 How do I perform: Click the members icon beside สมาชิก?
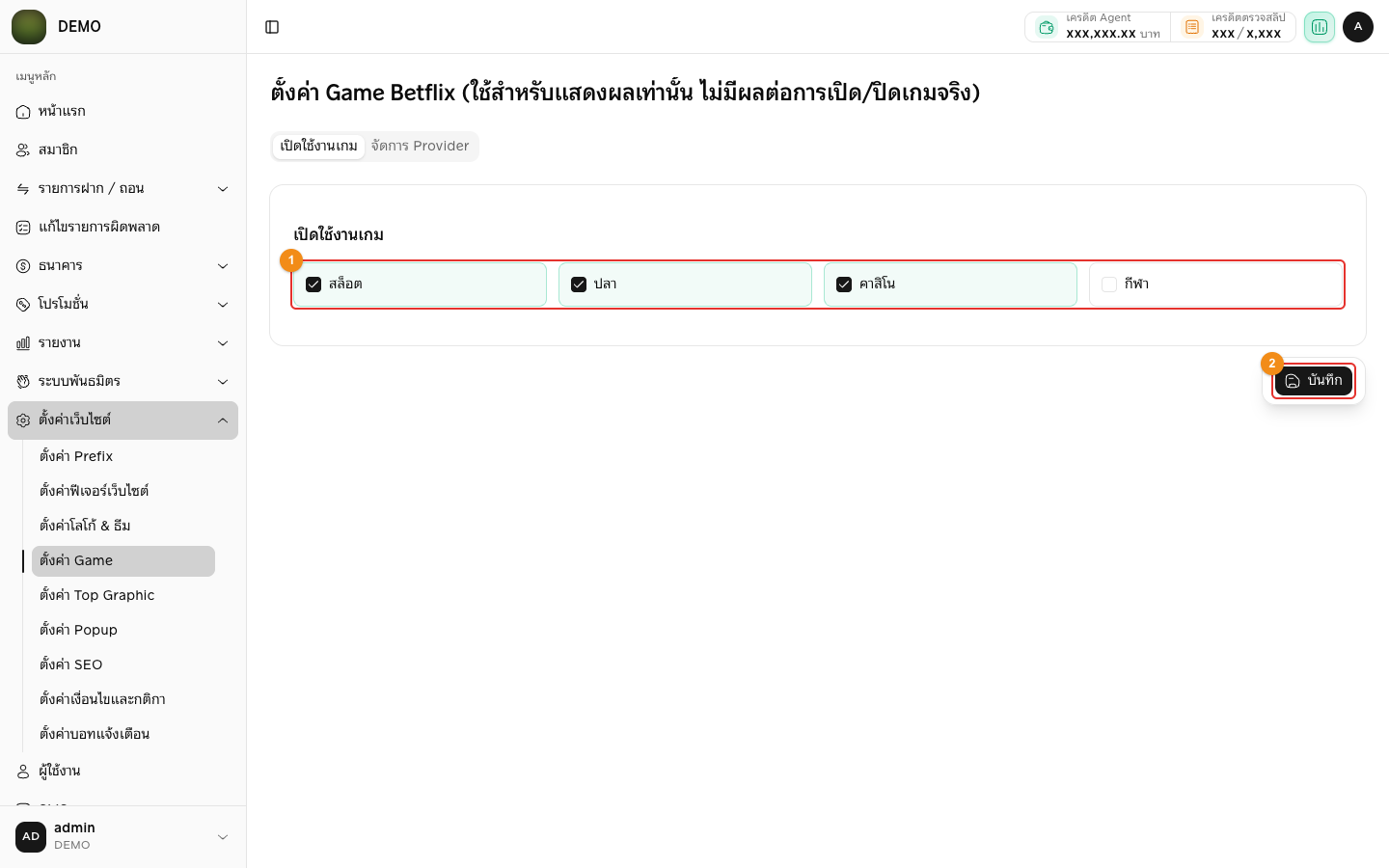pos(23,150)
